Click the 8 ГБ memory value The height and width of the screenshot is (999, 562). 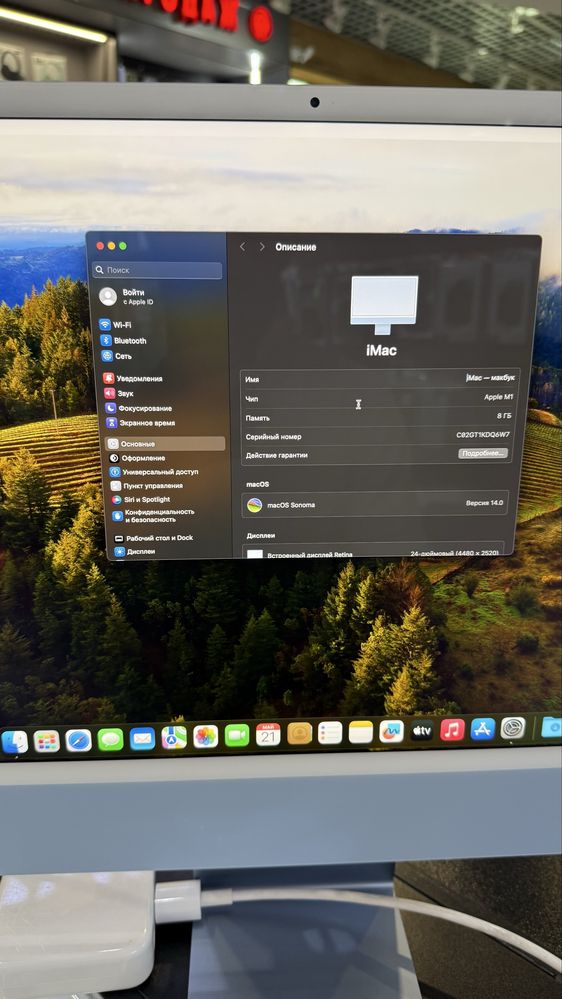(504, 415)
